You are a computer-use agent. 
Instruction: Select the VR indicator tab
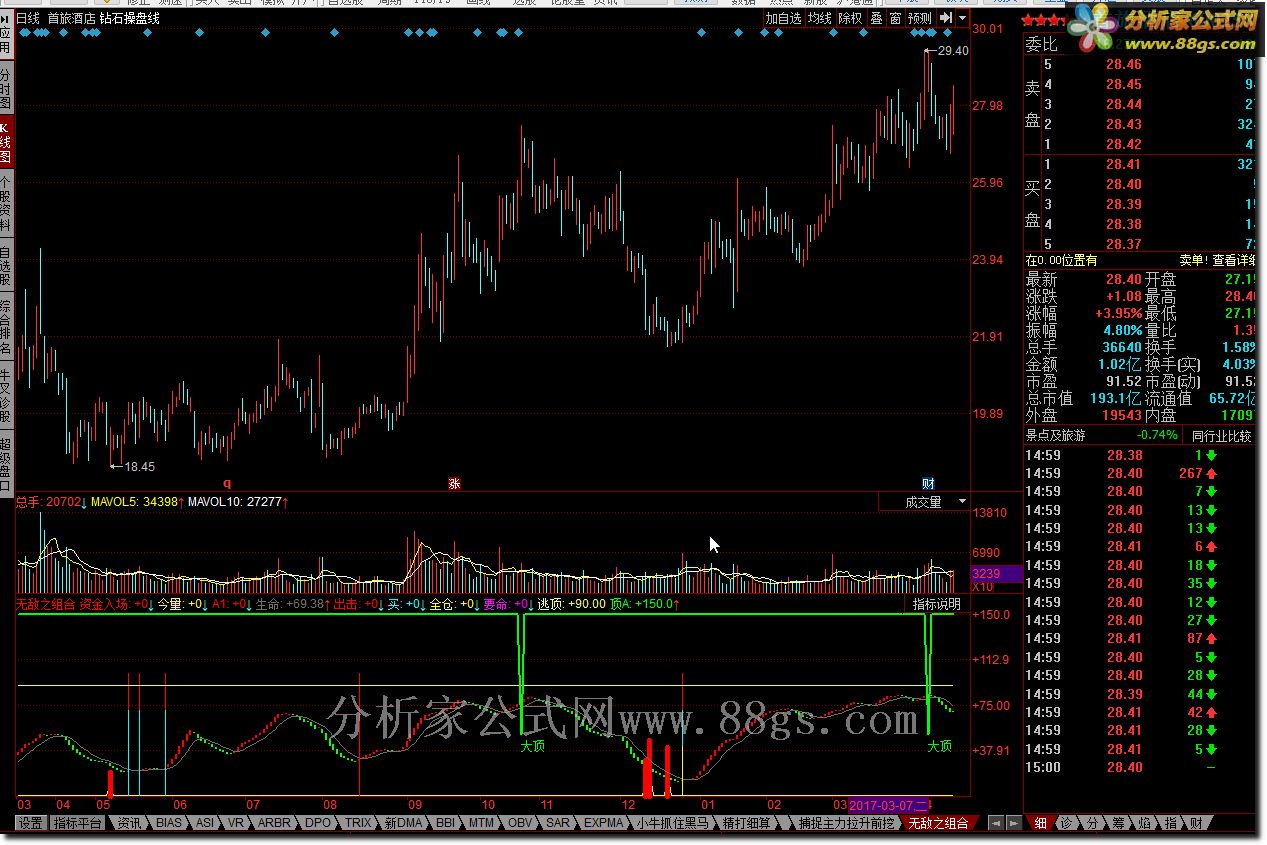tap(236, 823)
